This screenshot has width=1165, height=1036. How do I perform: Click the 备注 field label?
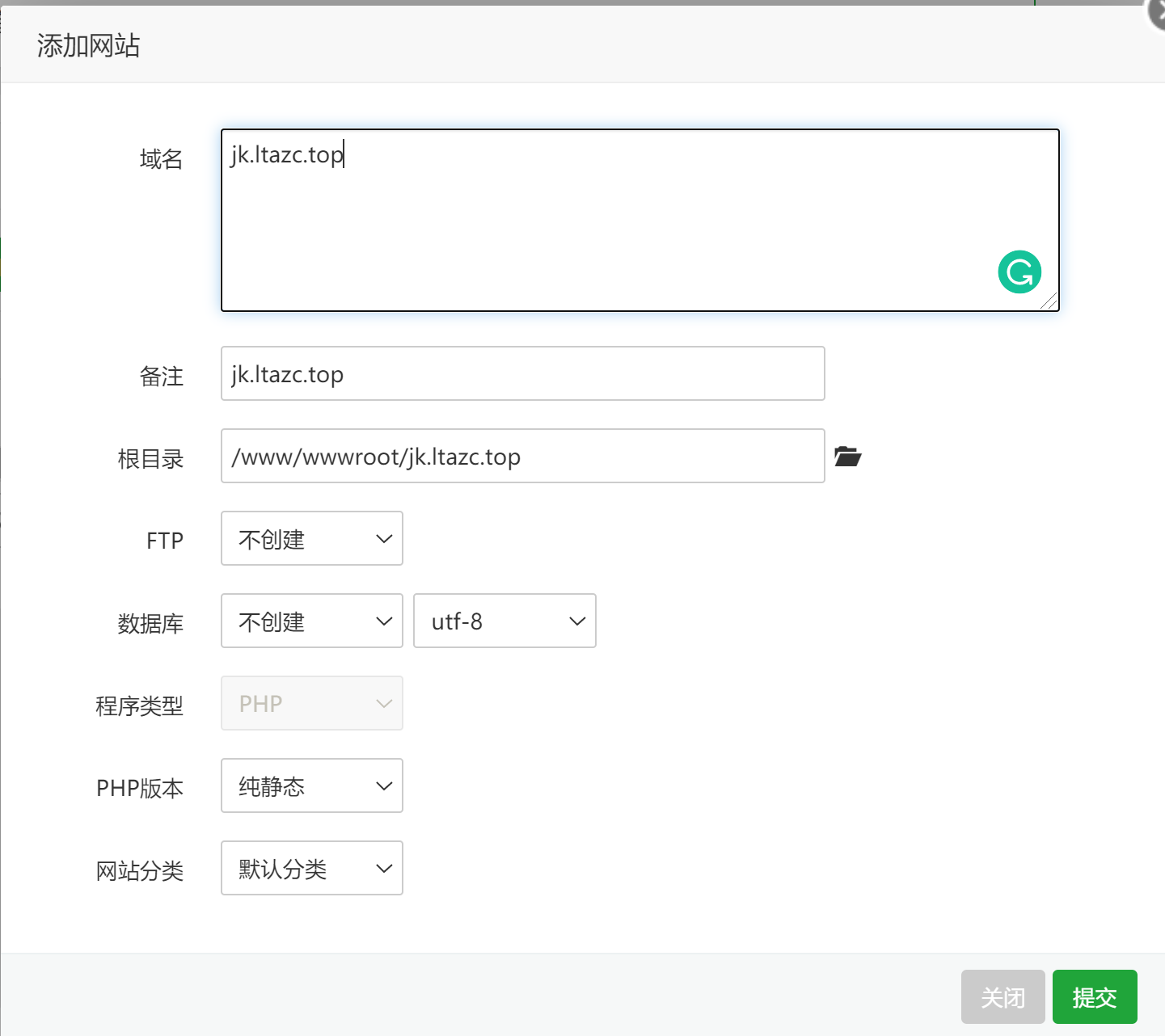tap(161, 377)
